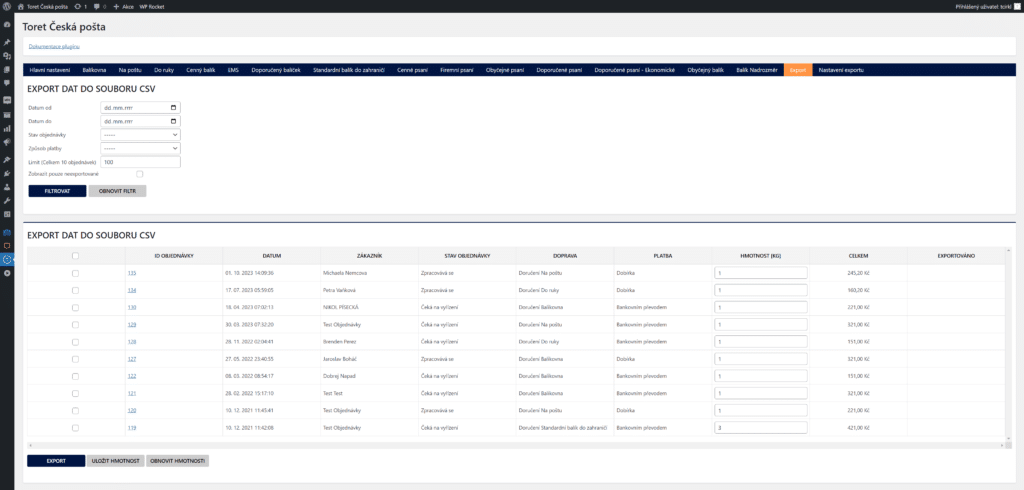This screenshot has height=490, width=1024.
Task: Switch to Nastavení exportu tab
Action: coord(841,69)
